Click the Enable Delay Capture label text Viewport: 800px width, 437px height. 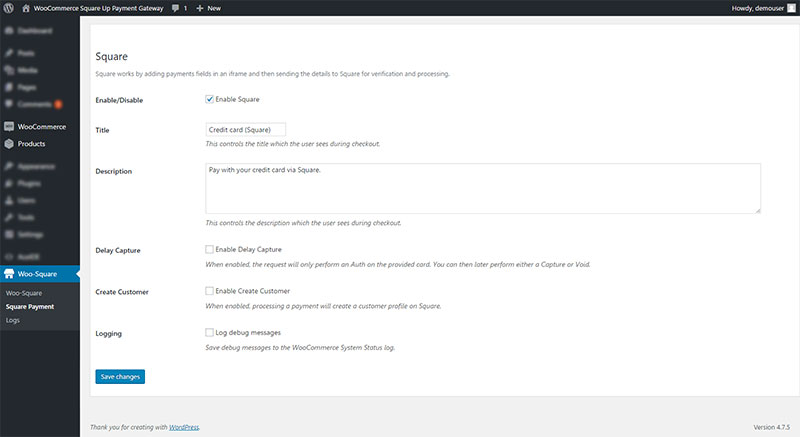point(248,249)
